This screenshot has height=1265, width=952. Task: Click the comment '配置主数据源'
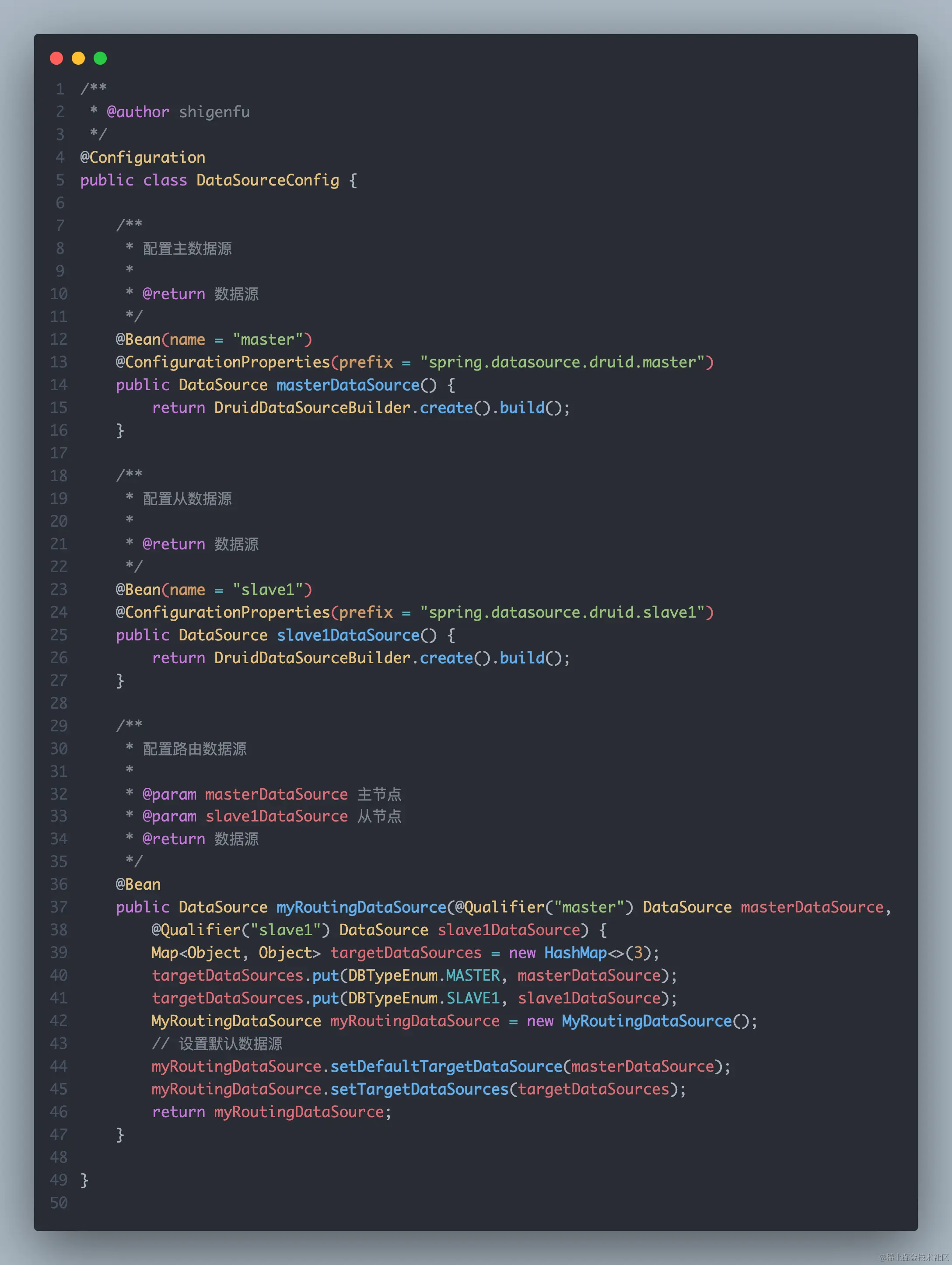tap(187, 248)
